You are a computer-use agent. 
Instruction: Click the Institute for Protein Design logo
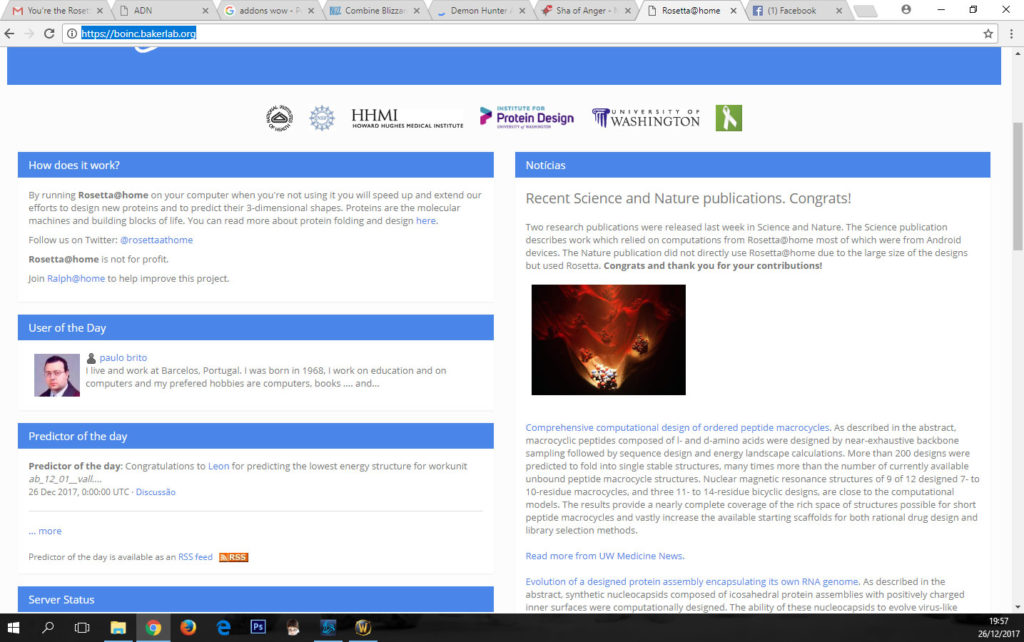pyautogui.click(x=527, y=118)
